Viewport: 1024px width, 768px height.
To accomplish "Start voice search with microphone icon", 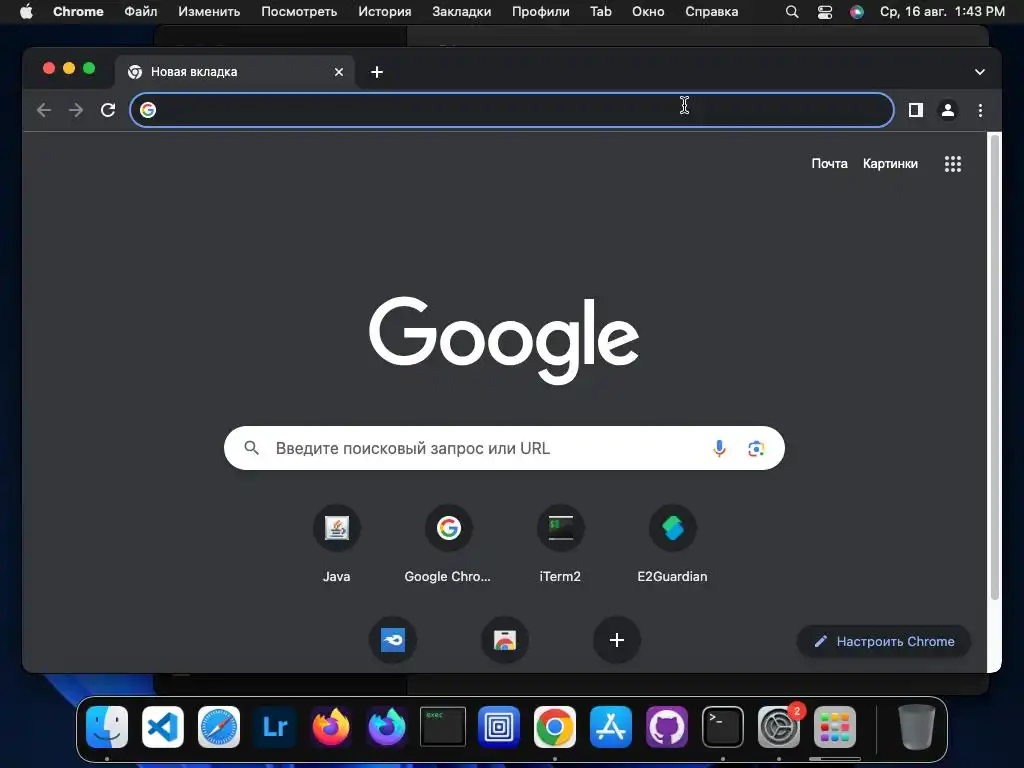I will pos(719,448).
